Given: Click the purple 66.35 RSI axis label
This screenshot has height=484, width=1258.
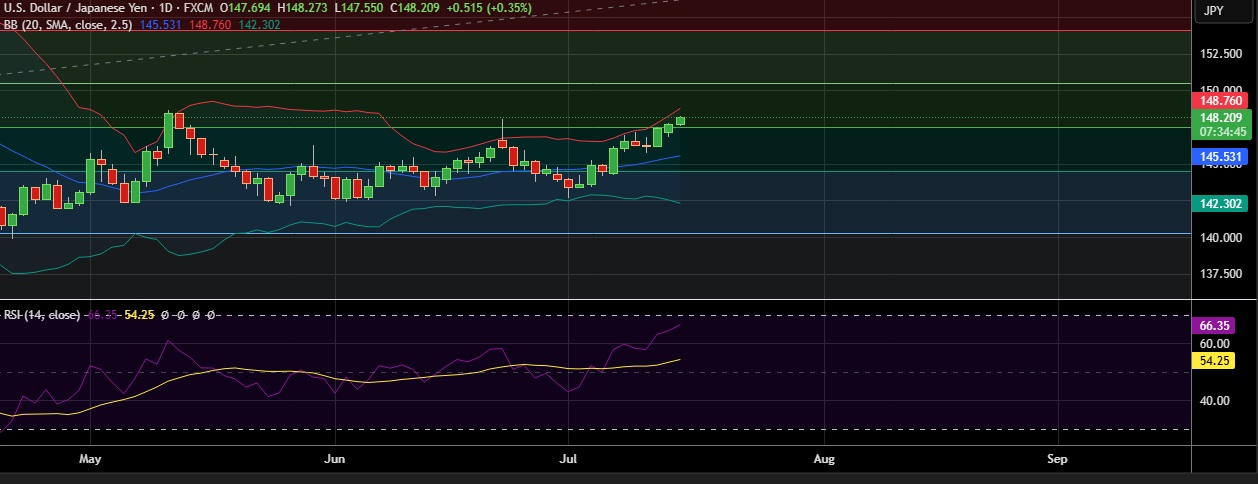Looking at the screenshot, I should pyautogui.click(x=1216, y=326).
